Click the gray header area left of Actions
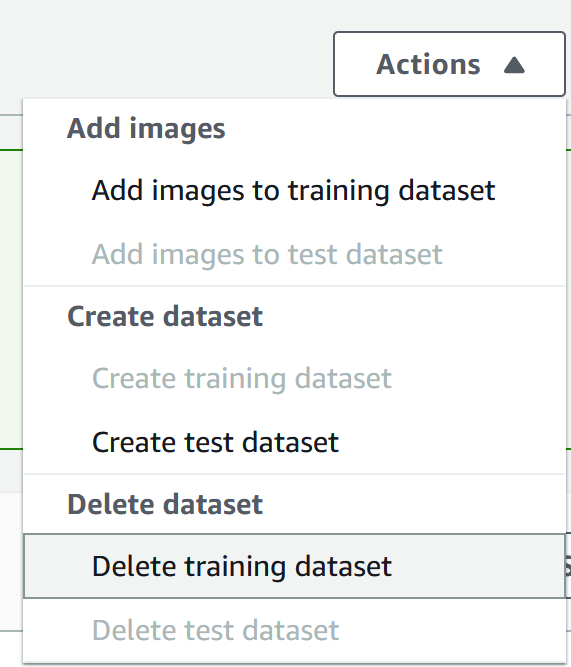Screen dimensions: 571x667 click(166, 49)
